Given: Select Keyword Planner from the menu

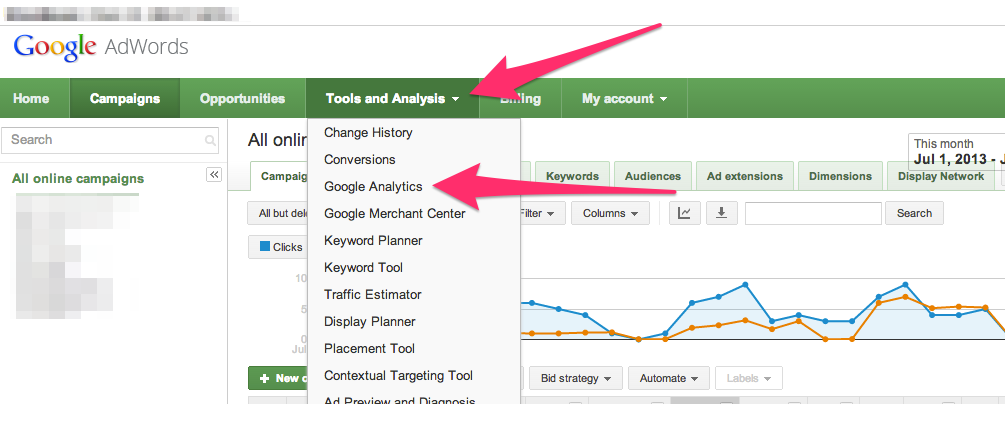Looking at the screenshot, I should click(x=373, y=240).
